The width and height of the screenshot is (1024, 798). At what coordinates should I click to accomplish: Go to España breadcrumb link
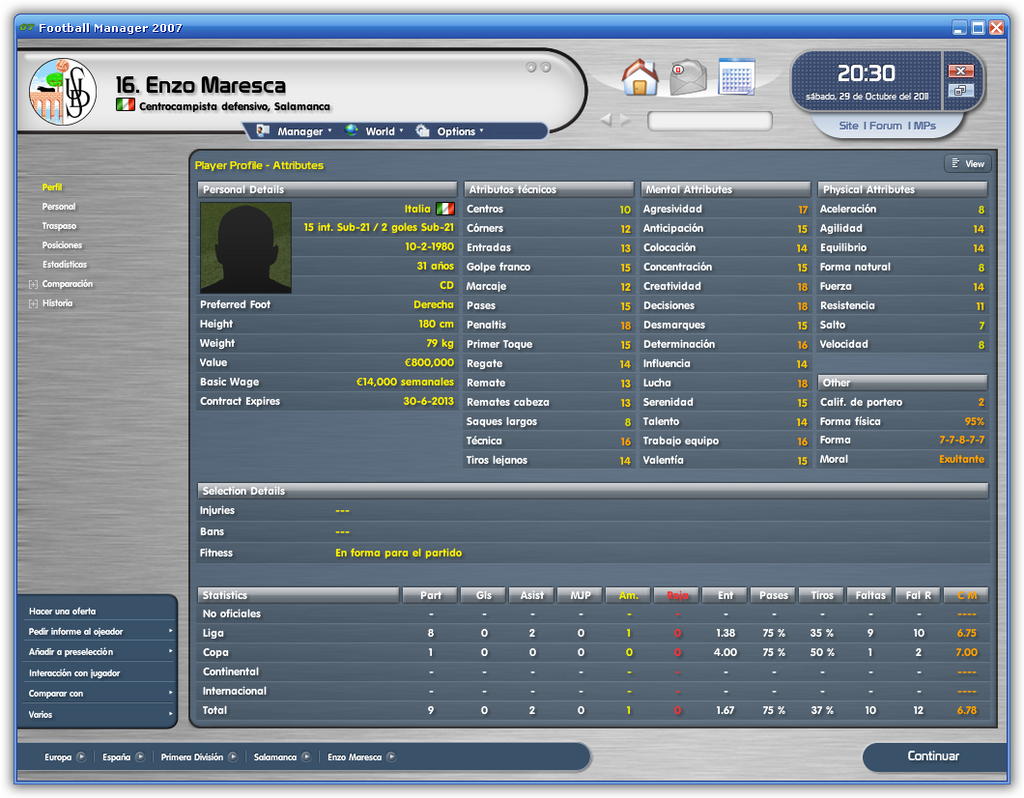point(116,757)
